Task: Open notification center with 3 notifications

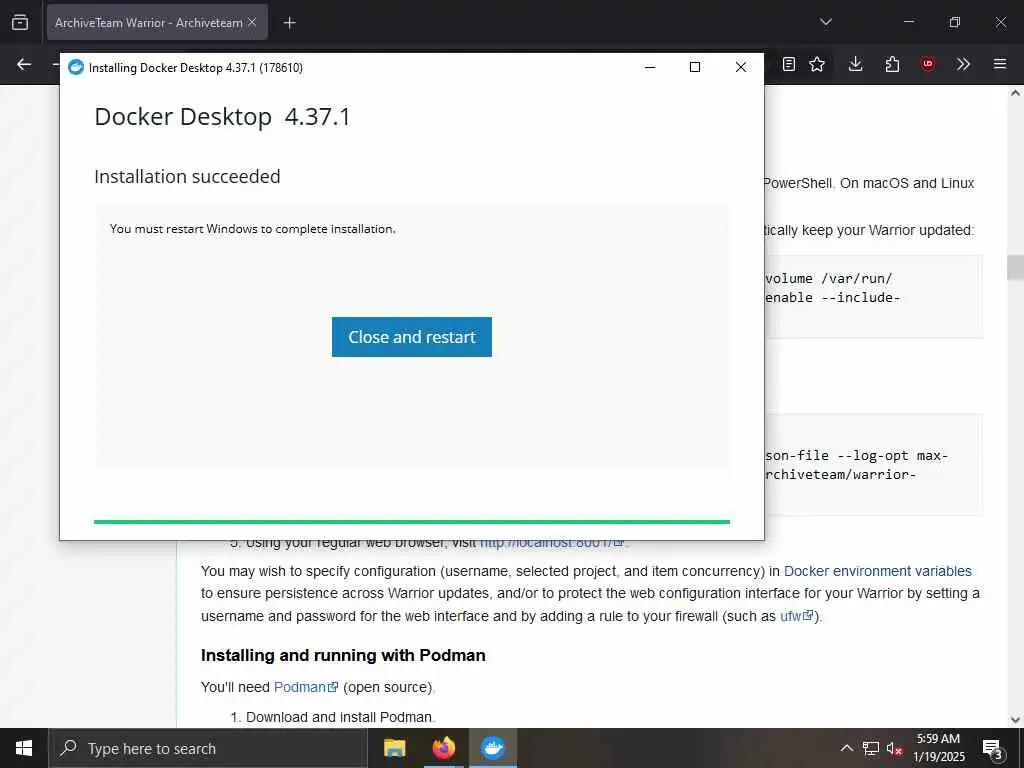Action: tap(992, 749)
